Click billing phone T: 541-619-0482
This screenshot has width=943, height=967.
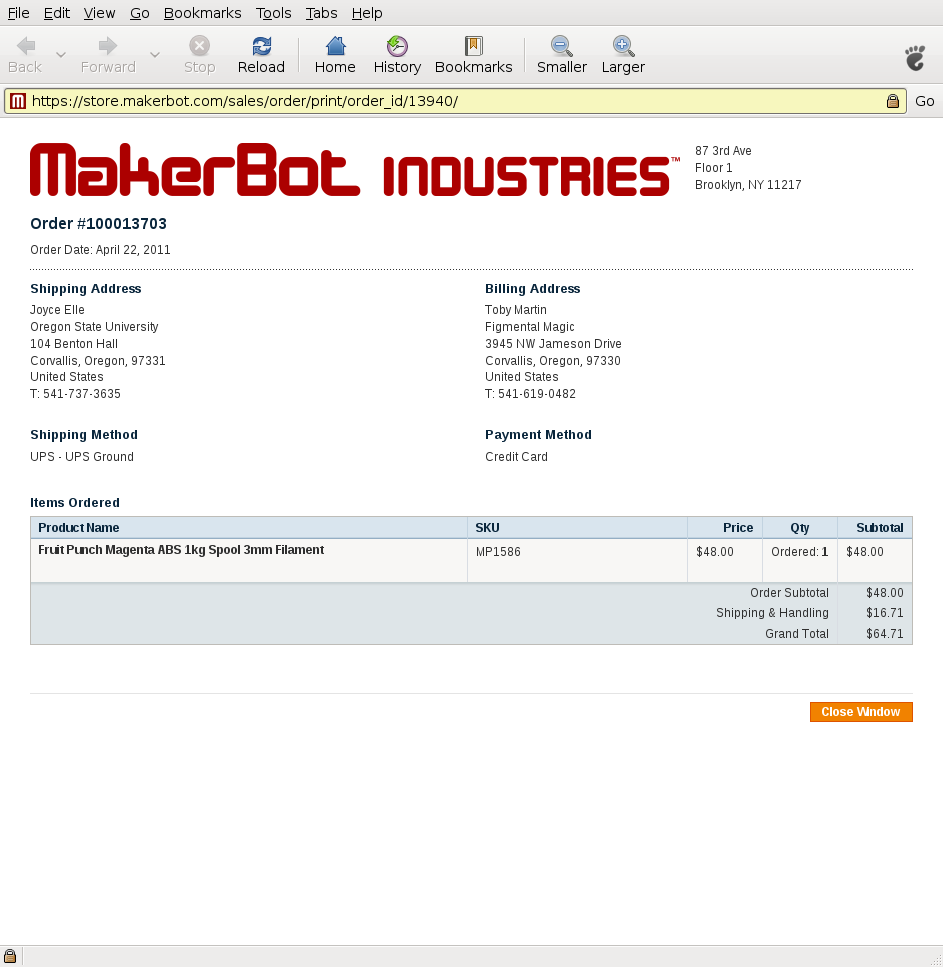tap(530, 393)
